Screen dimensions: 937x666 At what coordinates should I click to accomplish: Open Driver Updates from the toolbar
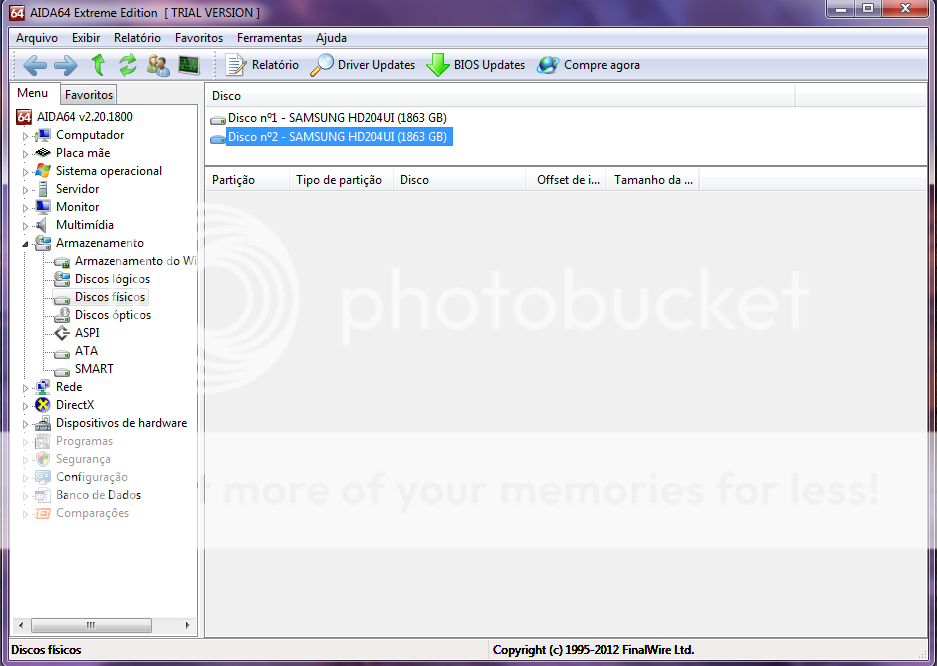tap(363, 65)
